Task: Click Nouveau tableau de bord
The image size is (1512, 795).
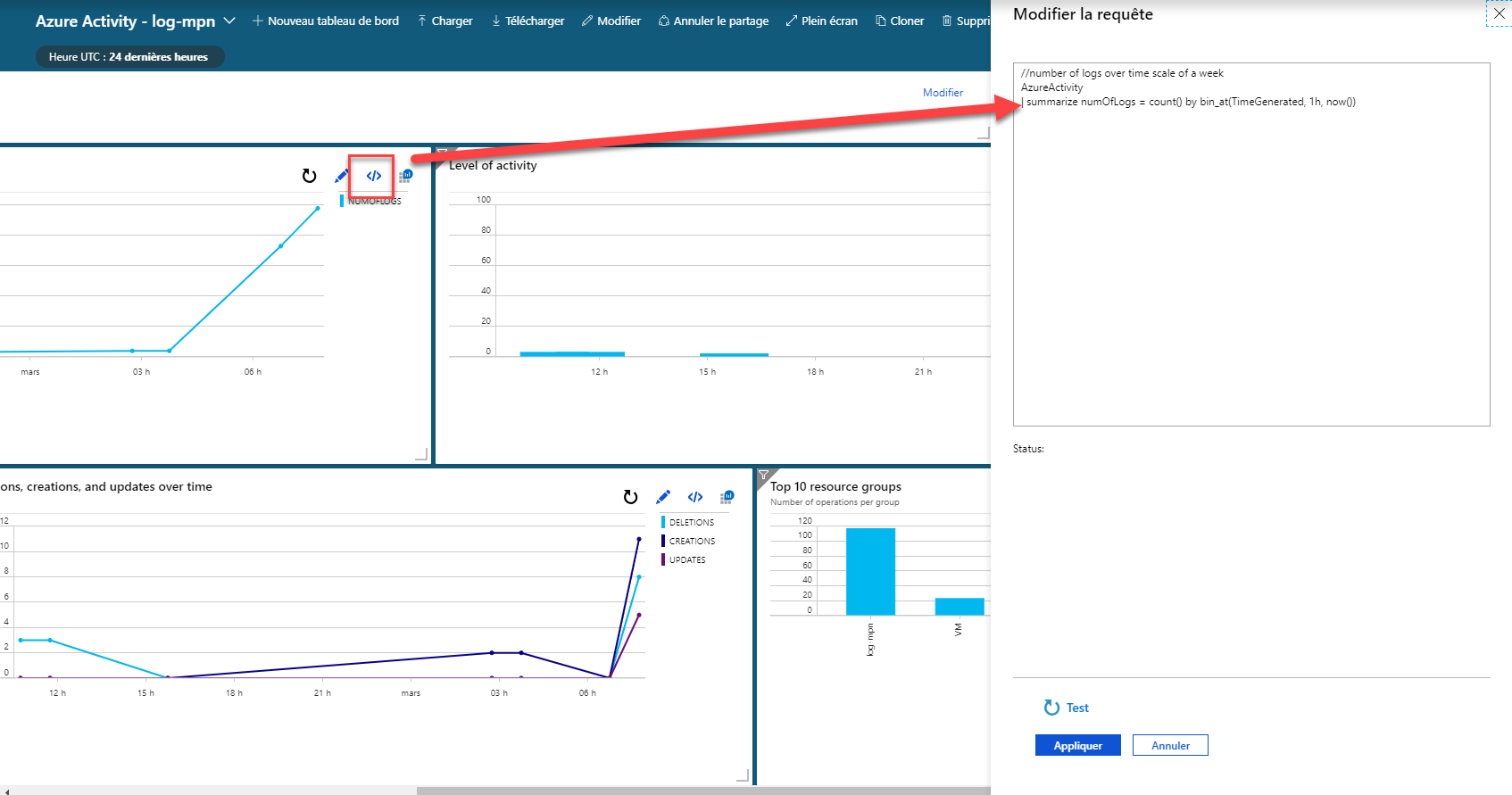Action: [325, 21]
